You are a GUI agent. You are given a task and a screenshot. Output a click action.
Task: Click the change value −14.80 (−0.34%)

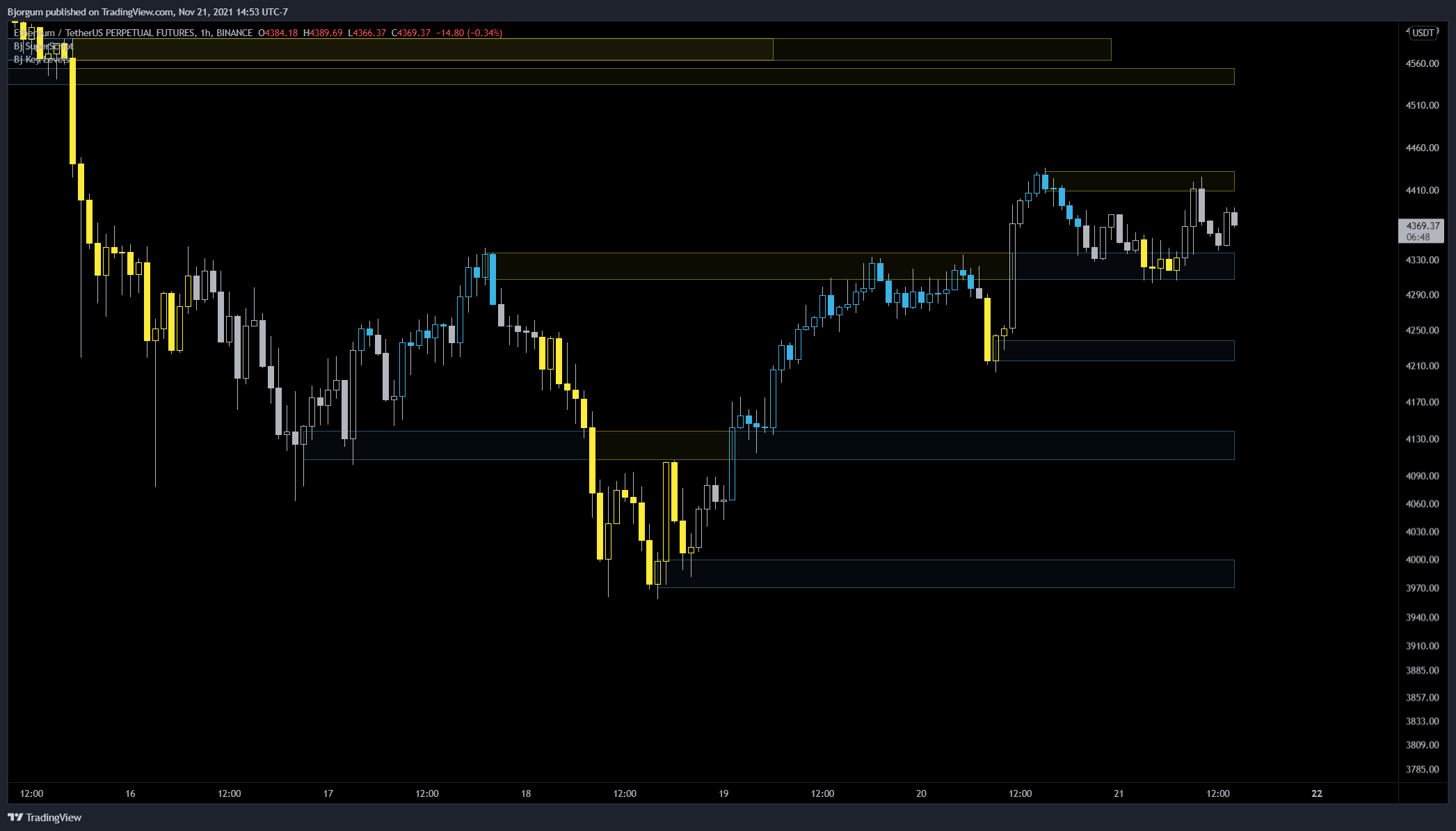(469, 33)
